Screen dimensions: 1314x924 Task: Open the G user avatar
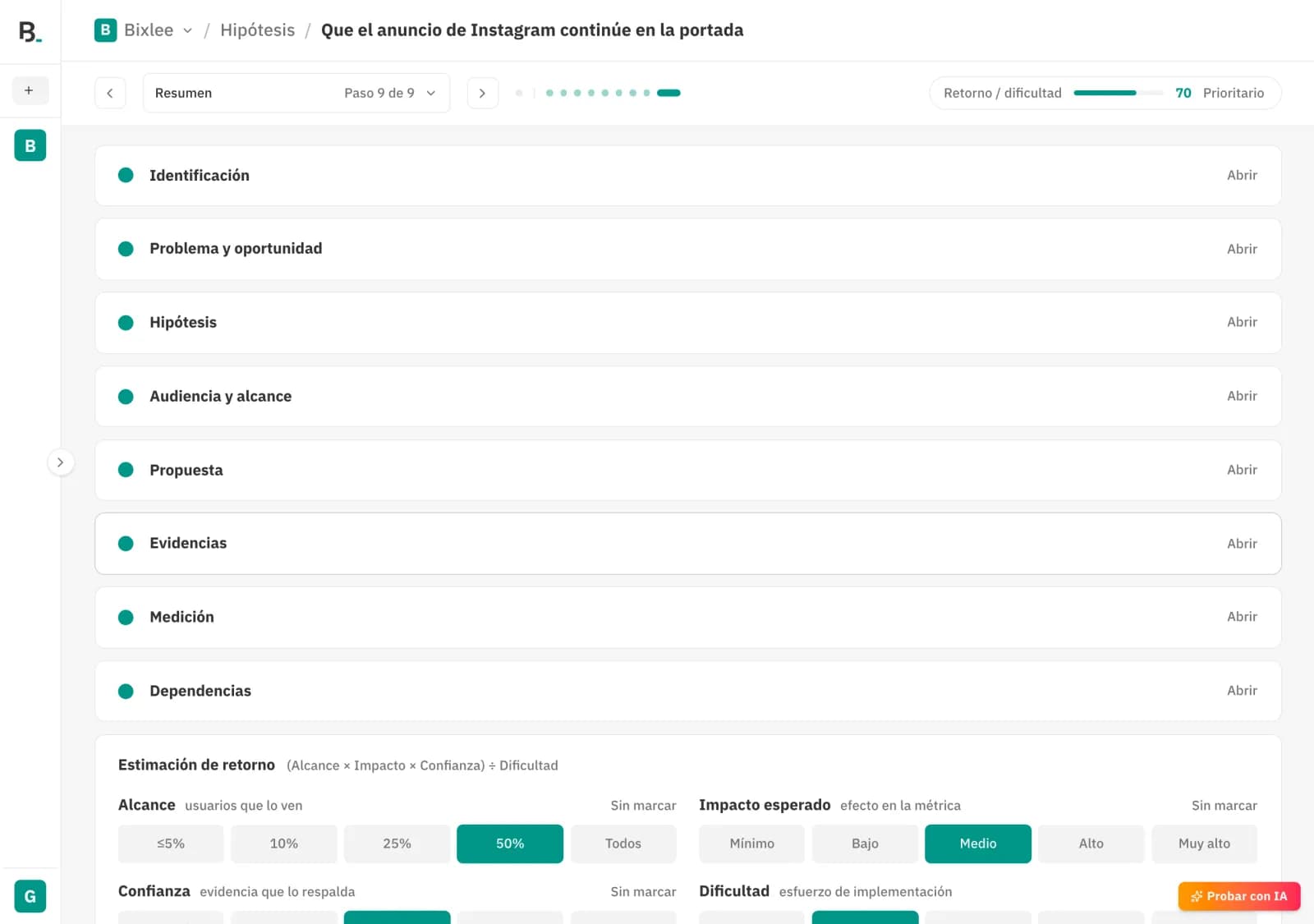30,896
